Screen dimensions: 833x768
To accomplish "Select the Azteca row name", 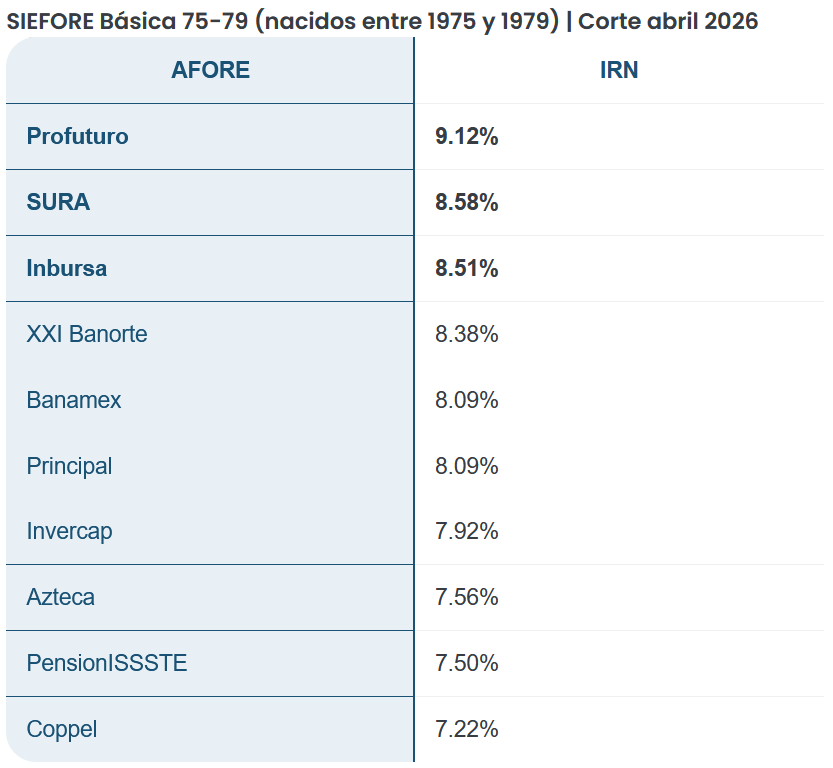I will pos(61,597).
